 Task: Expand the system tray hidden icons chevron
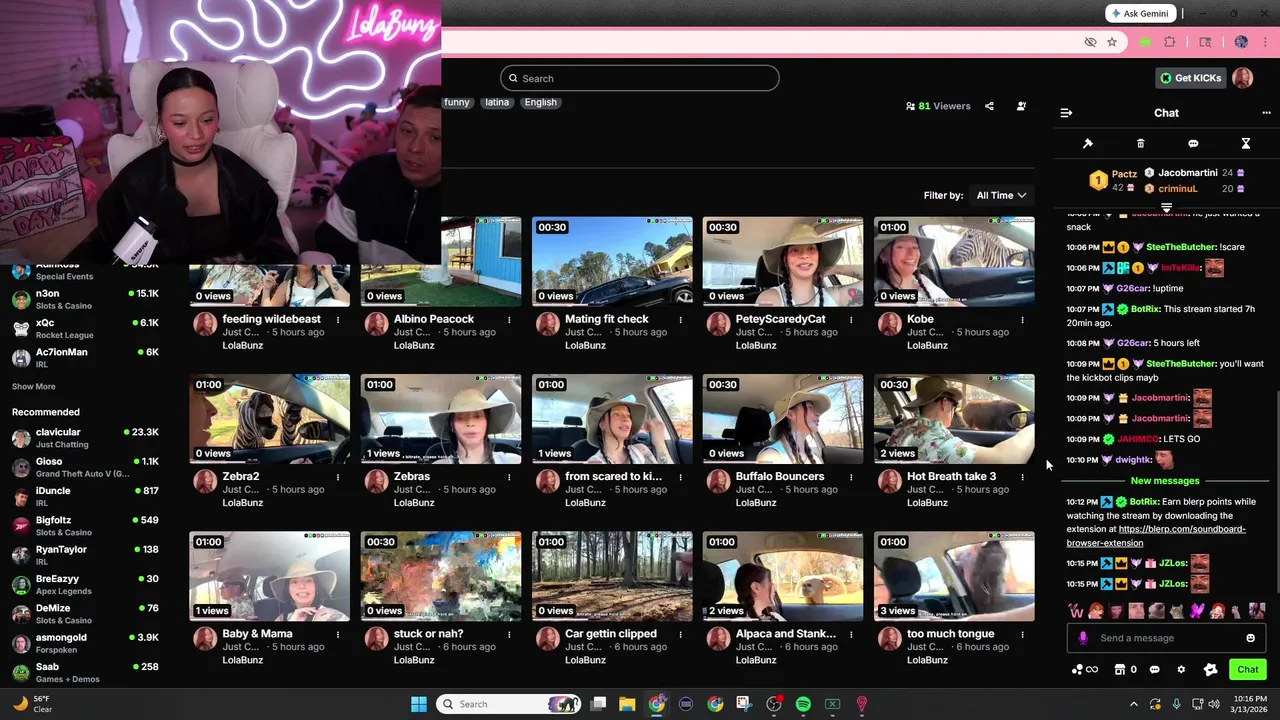pyautogui.click(x=1134, y=704)
